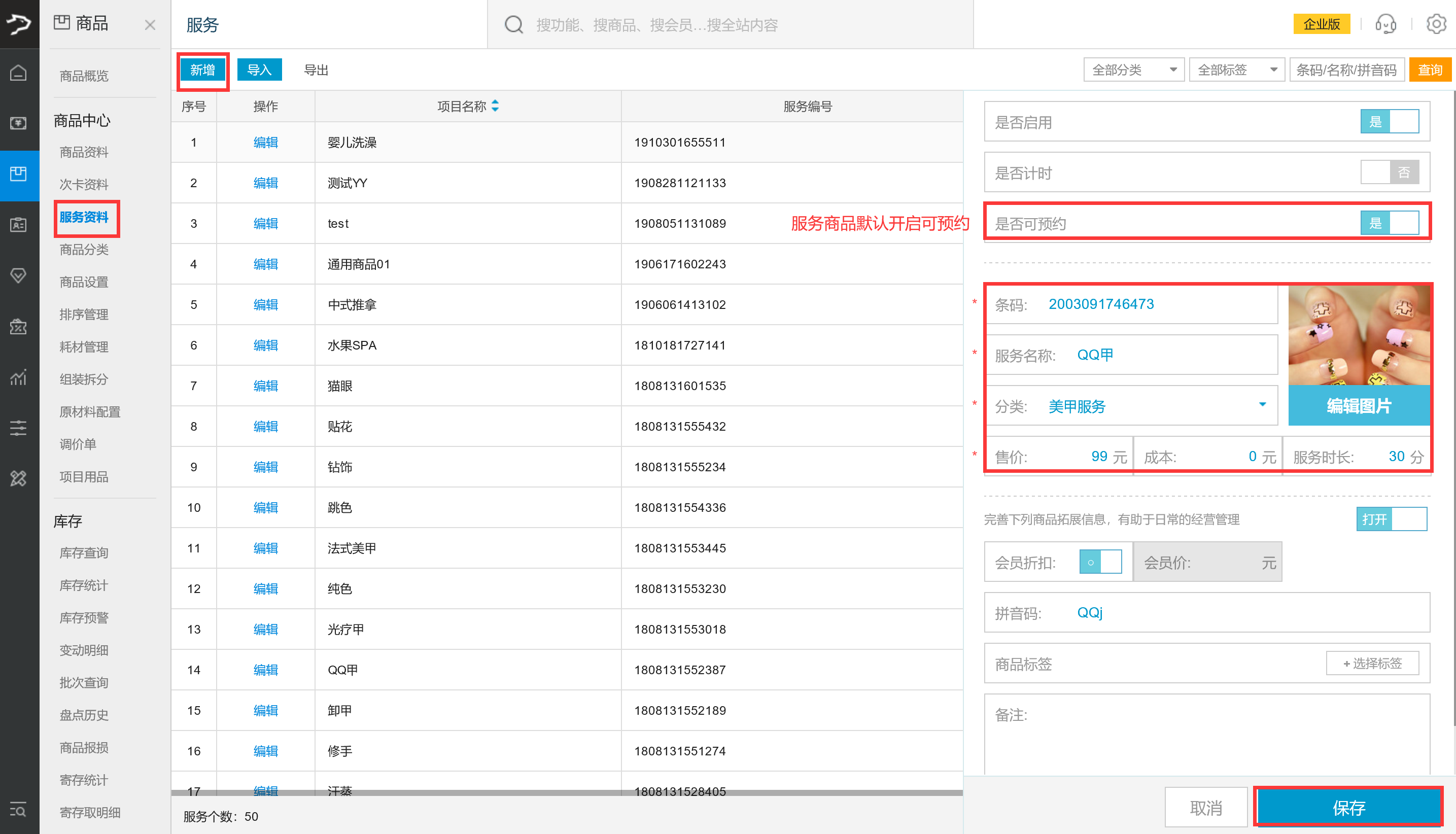
Task: Click the 成本 cost field
Action: 1208,456
